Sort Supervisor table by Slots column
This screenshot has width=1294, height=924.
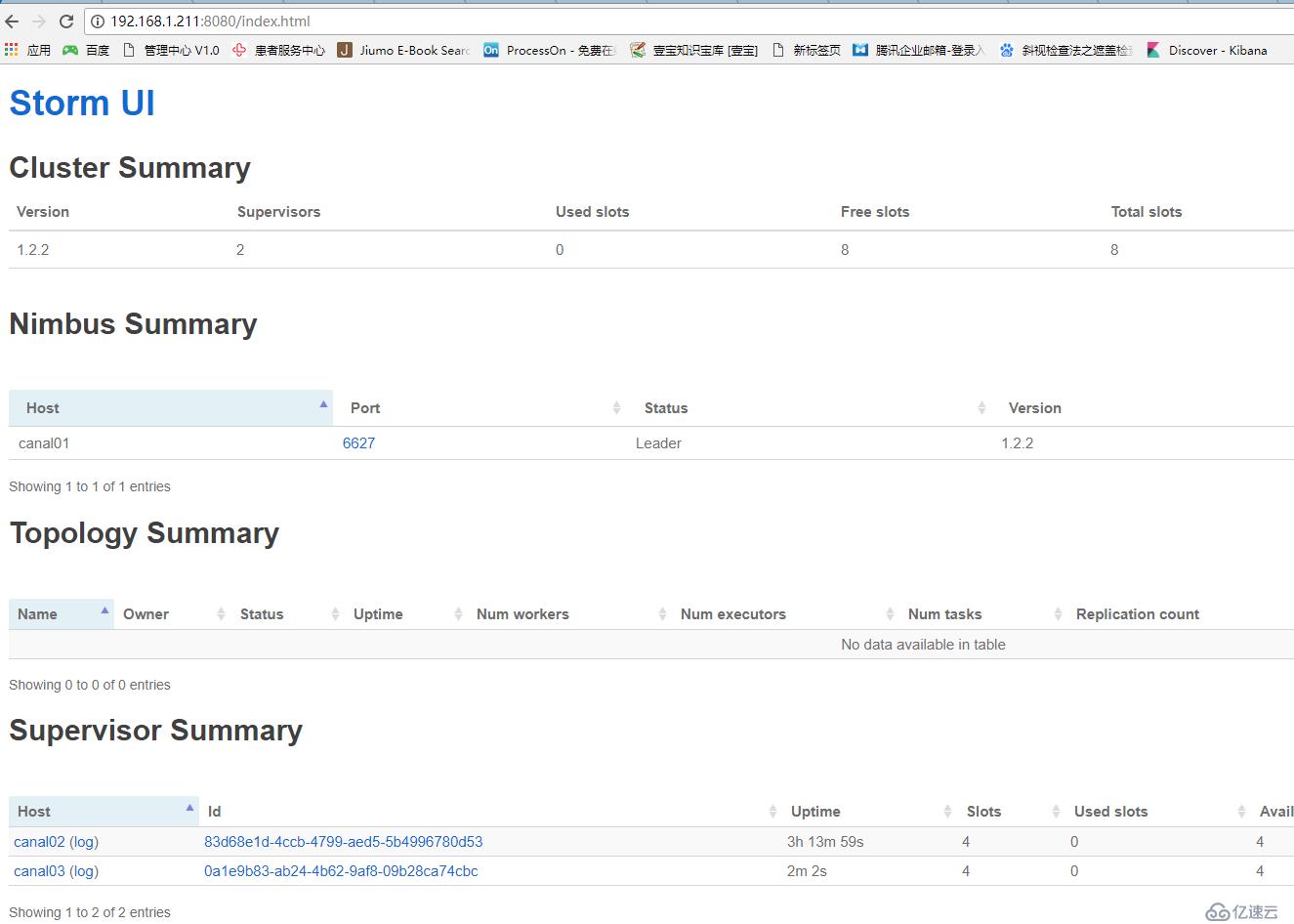tap(1012, 811)
